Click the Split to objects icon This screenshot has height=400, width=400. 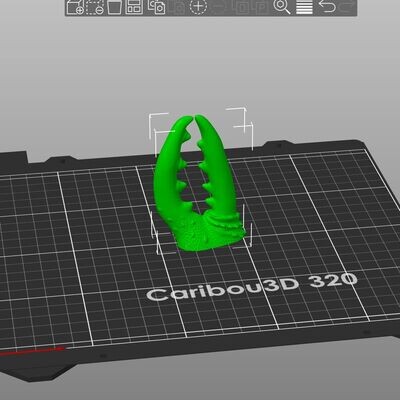point(241,7)
